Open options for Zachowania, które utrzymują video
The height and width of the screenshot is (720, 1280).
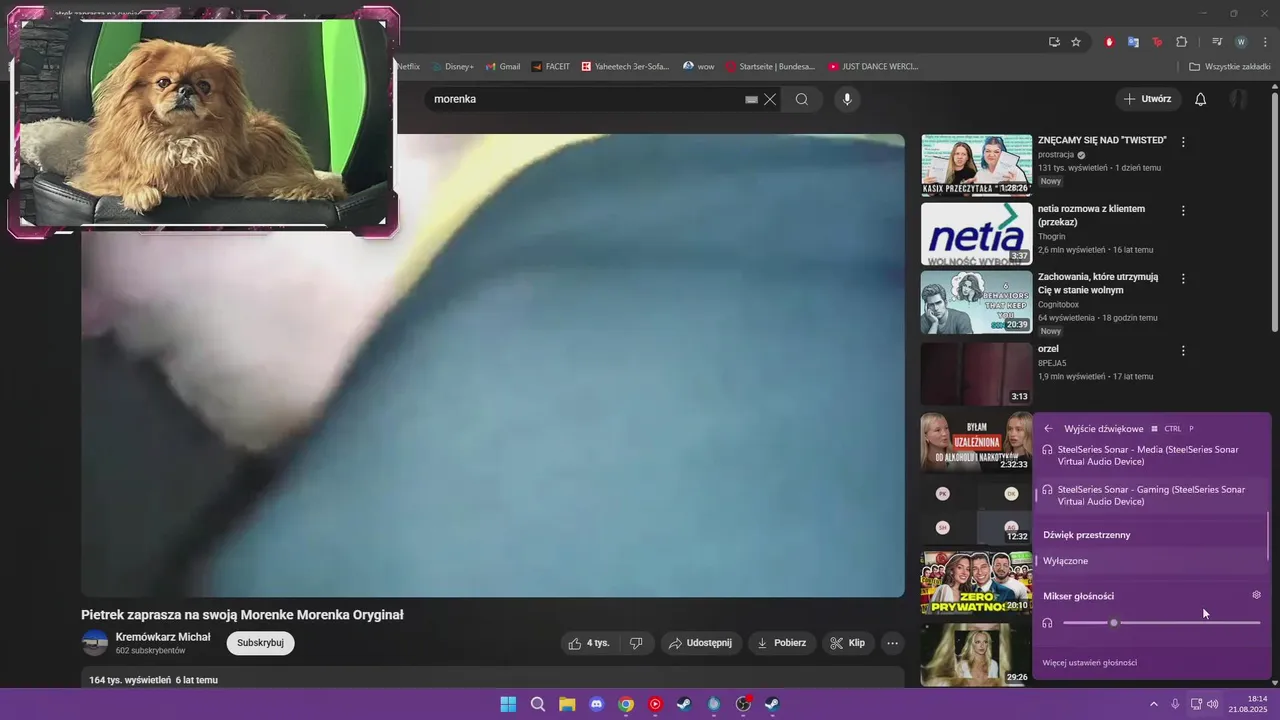click(1183, 279)
